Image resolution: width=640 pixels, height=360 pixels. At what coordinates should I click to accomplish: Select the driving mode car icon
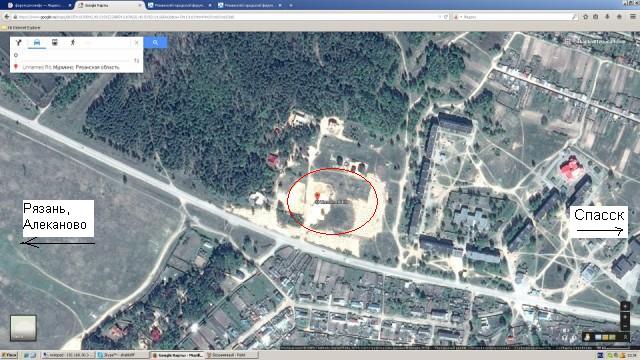tap(37, 42)
